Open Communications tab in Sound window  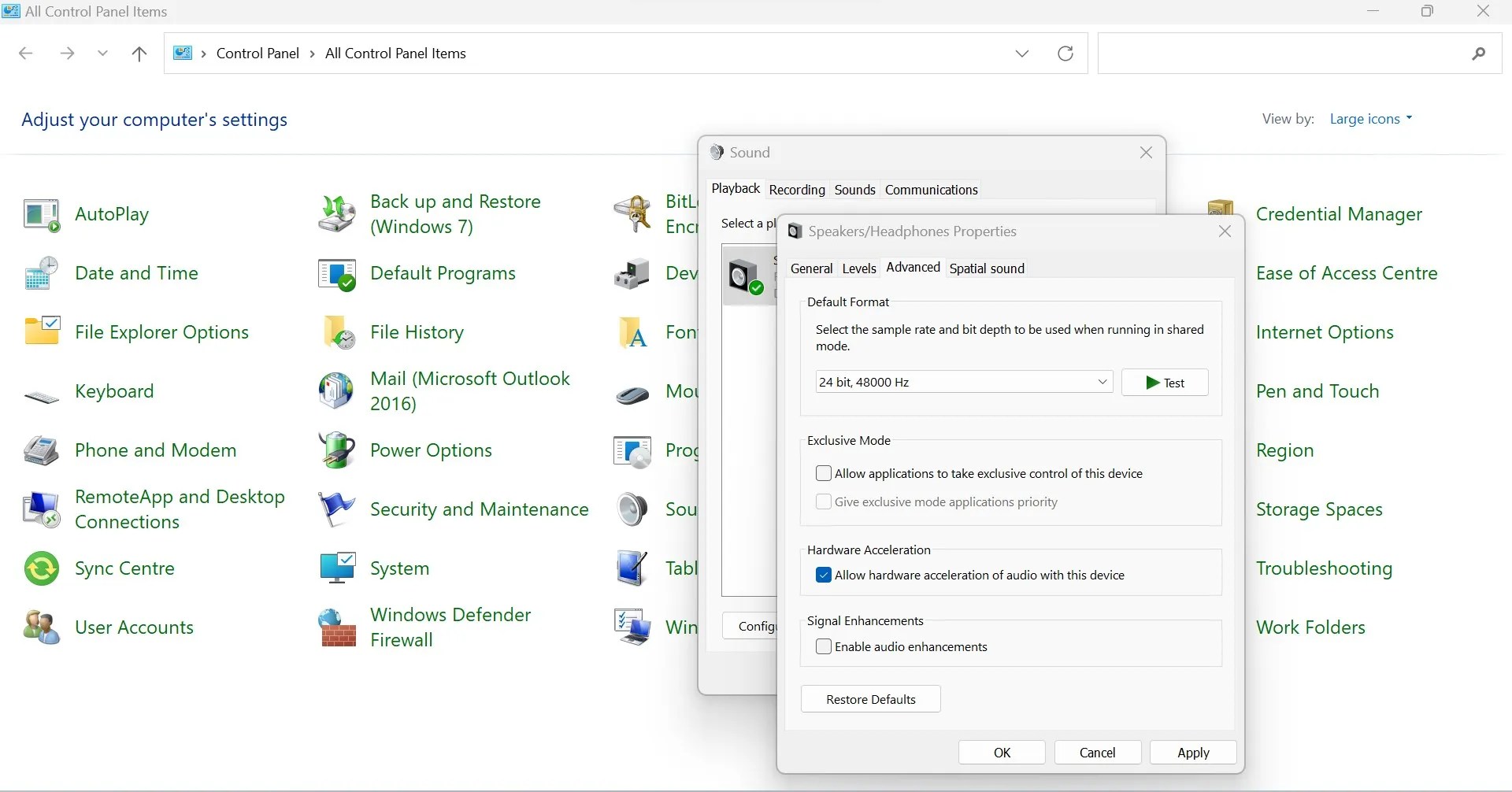point(931,190)
